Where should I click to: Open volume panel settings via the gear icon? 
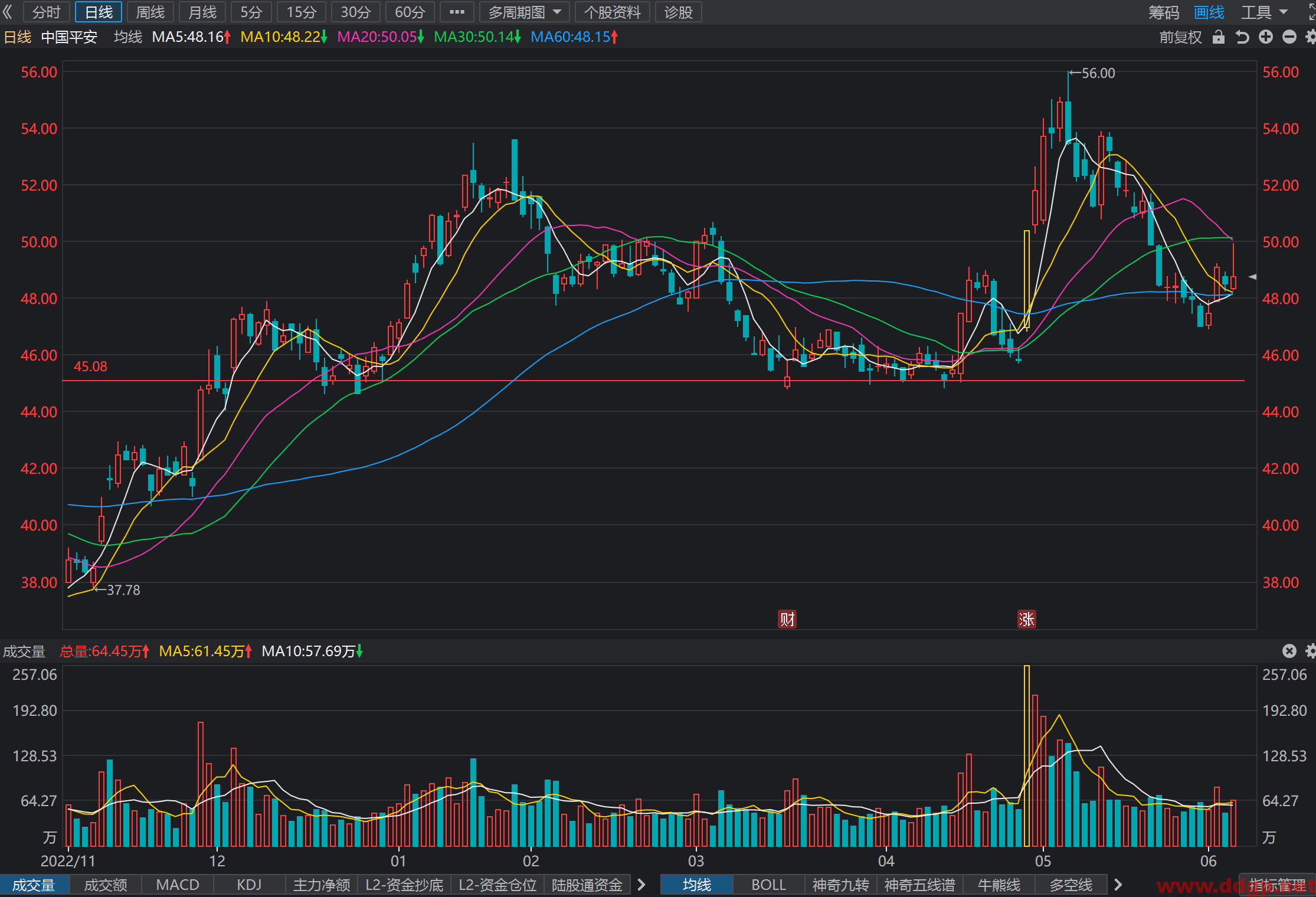click(1311, 651)
